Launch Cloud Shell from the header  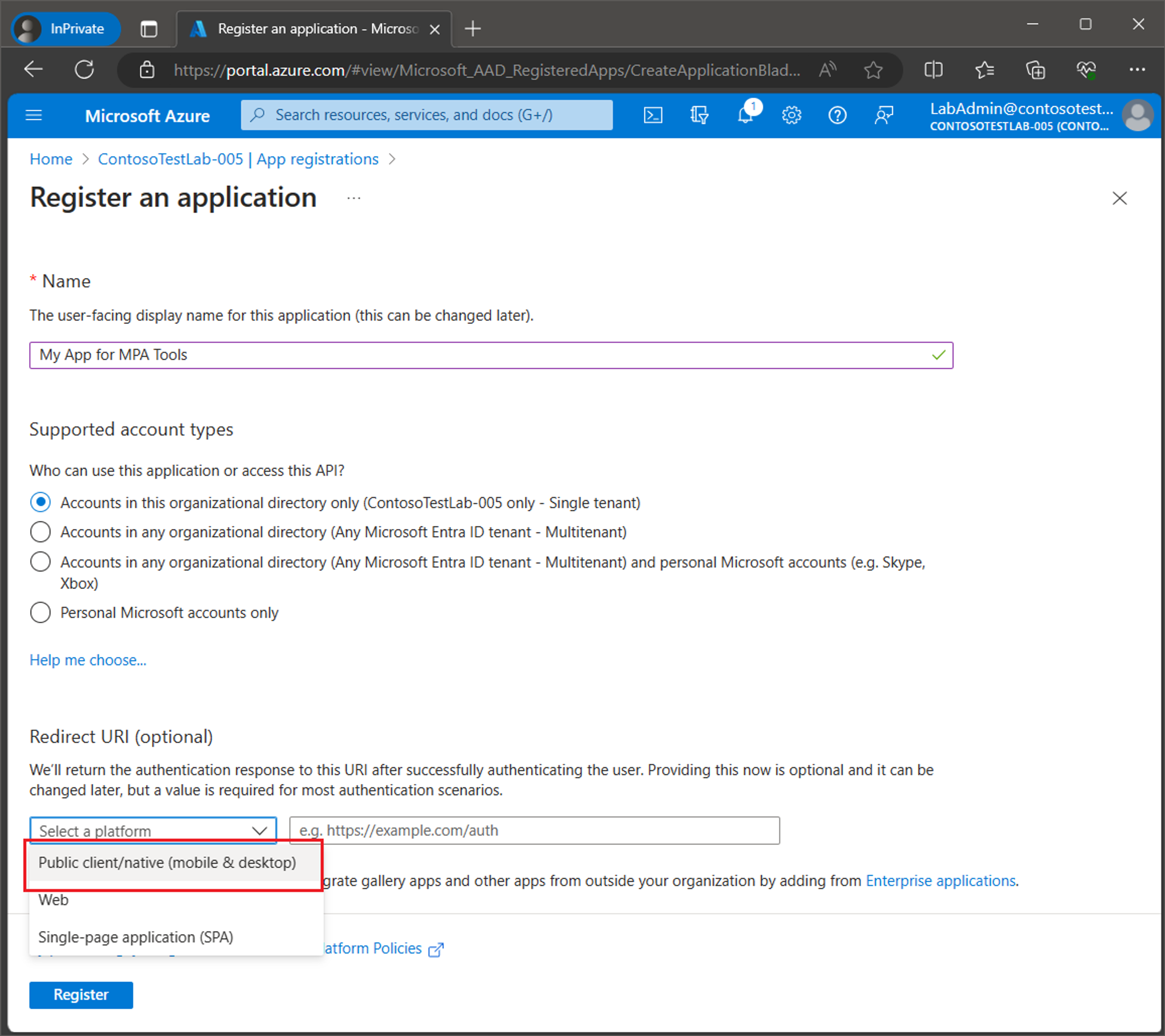pos(653,116)
